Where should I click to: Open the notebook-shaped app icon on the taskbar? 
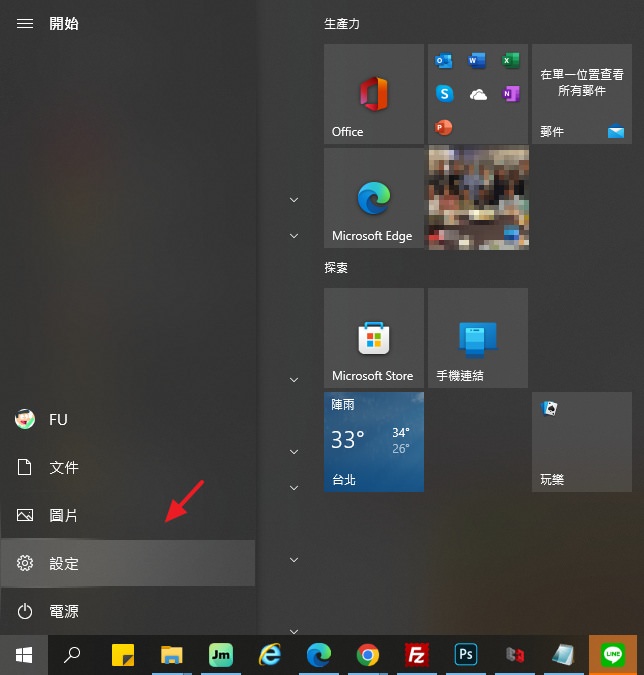click(x=564, y=655)
